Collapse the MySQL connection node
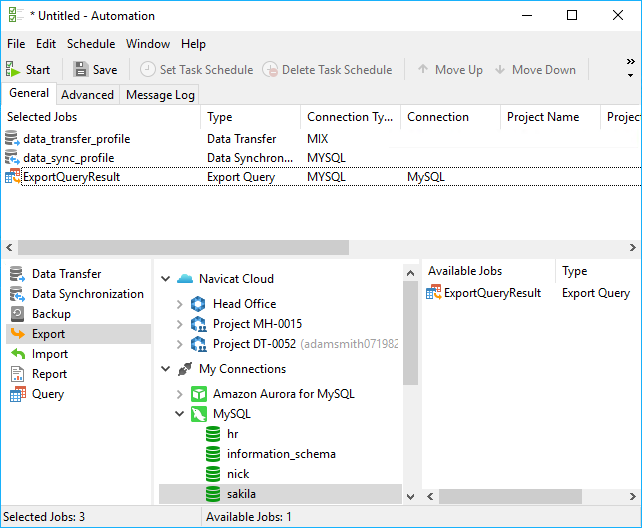This screenshot has height=528, width=642. tap(179, 414)
